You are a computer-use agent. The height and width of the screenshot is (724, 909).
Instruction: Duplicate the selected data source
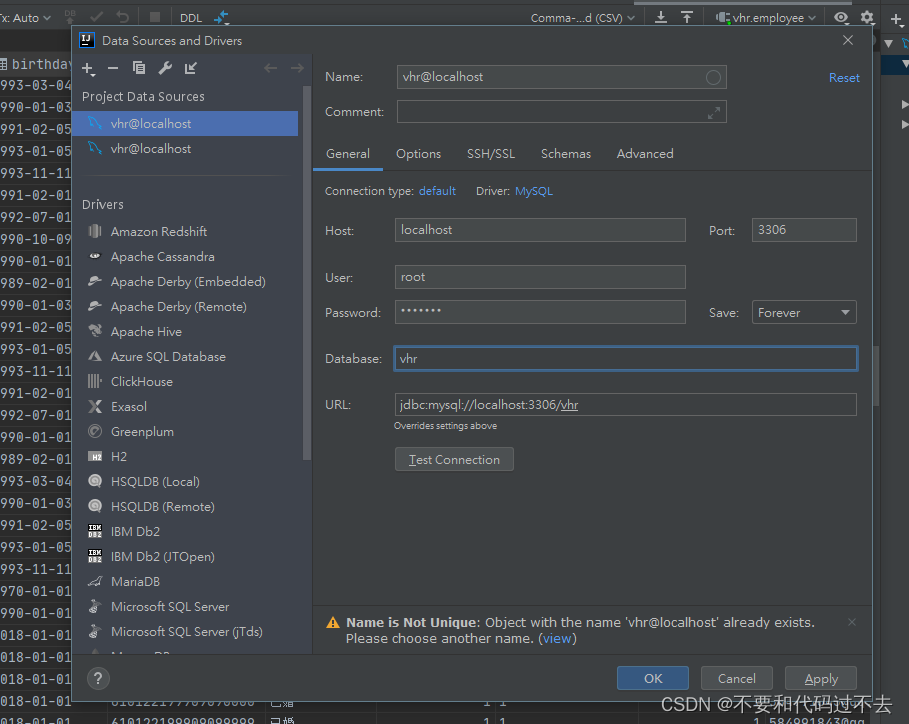pyautogui.click(x=139, y=68)
